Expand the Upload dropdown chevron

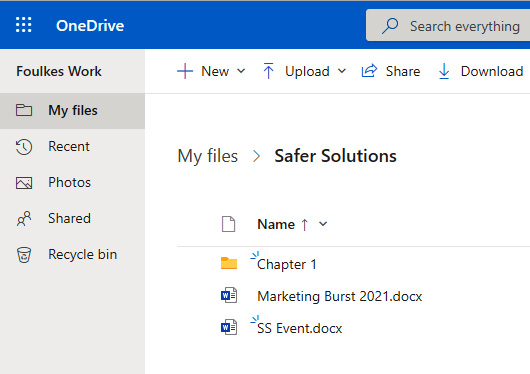(342, 71)
